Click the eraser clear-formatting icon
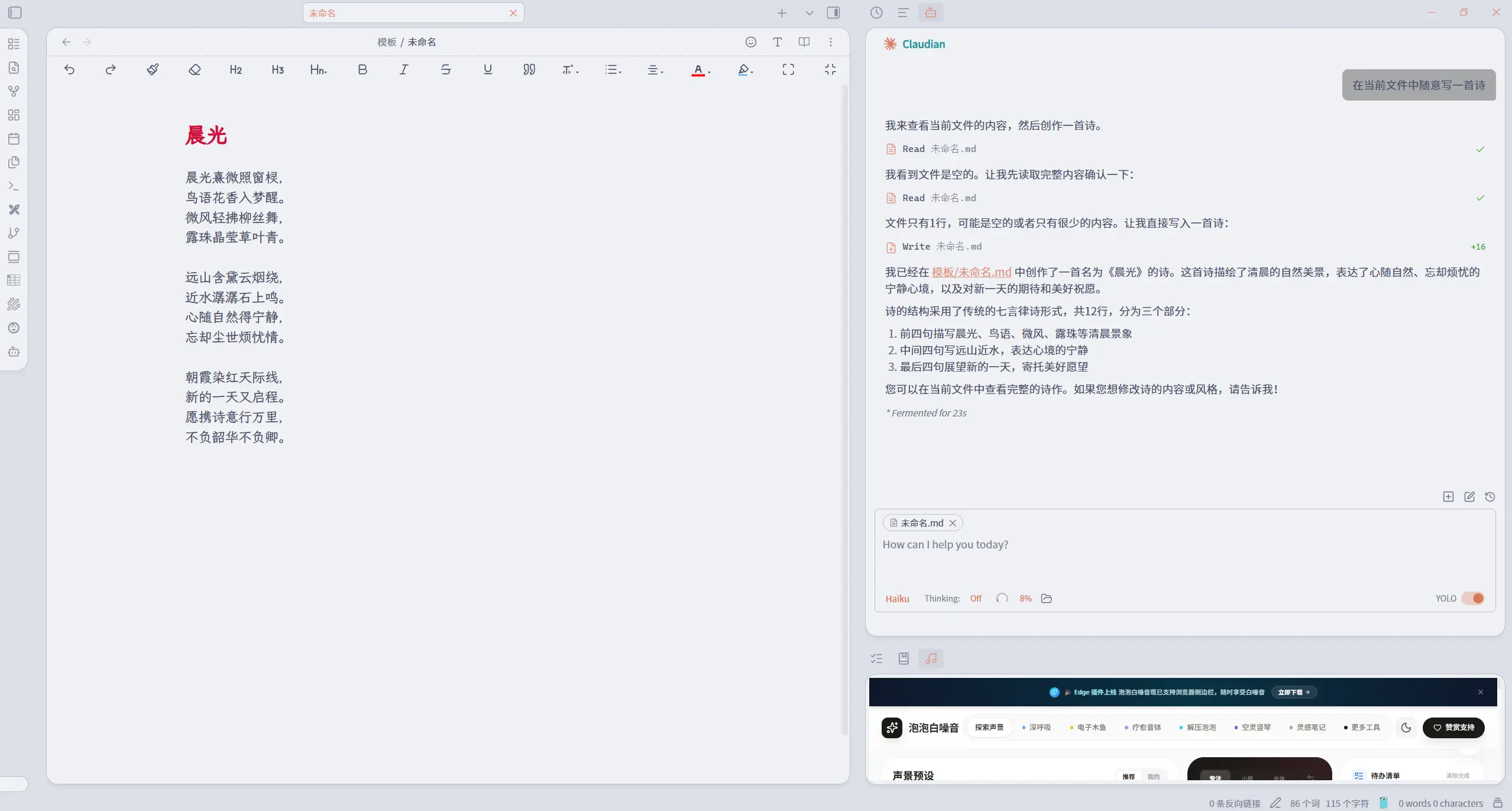Viewport: 1512px width, 811px height. pos(195,70)
